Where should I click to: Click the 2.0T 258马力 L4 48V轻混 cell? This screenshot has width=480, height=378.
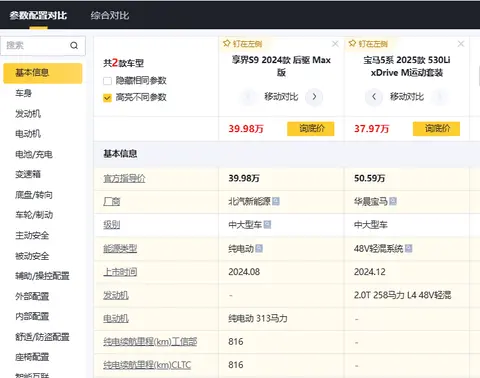(x=402, y=295)
